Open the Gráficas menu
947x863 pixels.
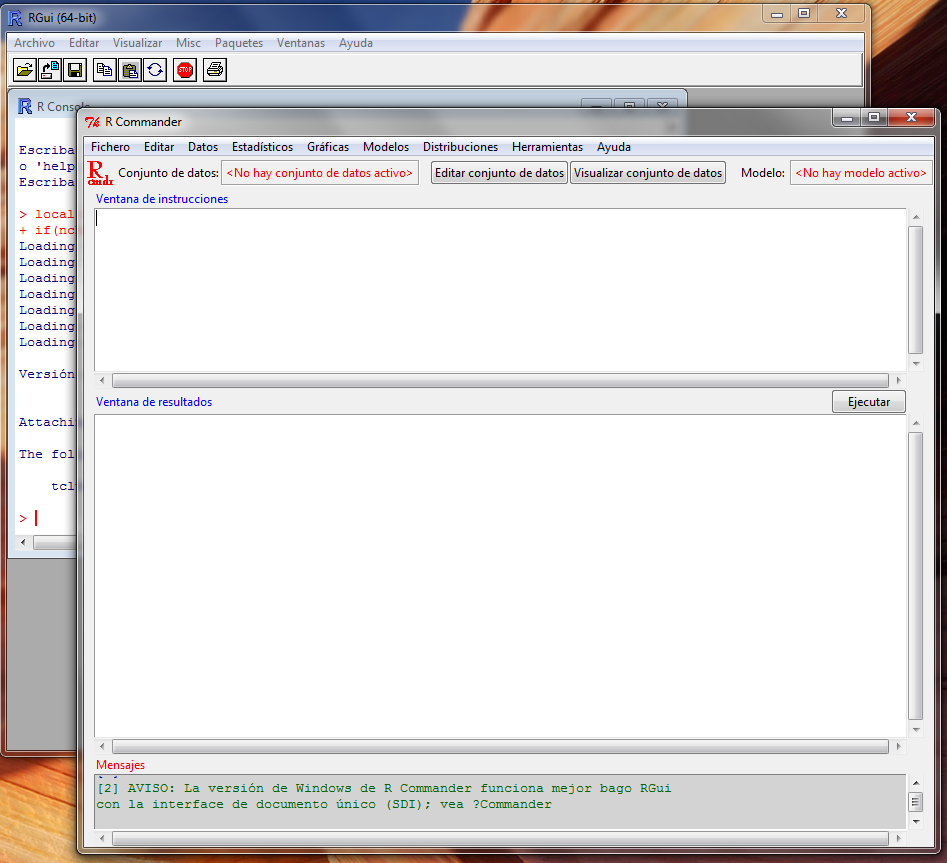click(328, 147)
